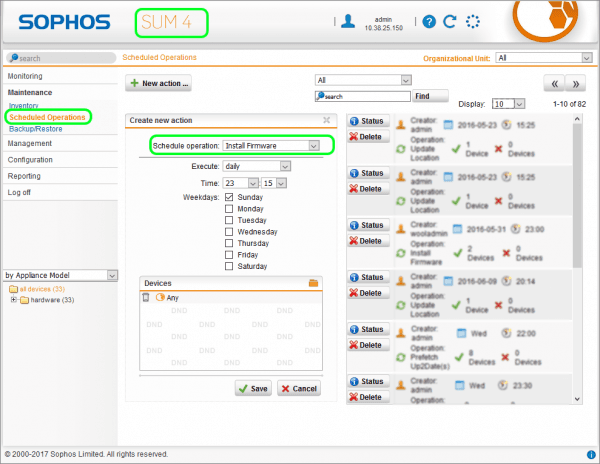
Task: Click the New action button
Action: click(158, 83)
